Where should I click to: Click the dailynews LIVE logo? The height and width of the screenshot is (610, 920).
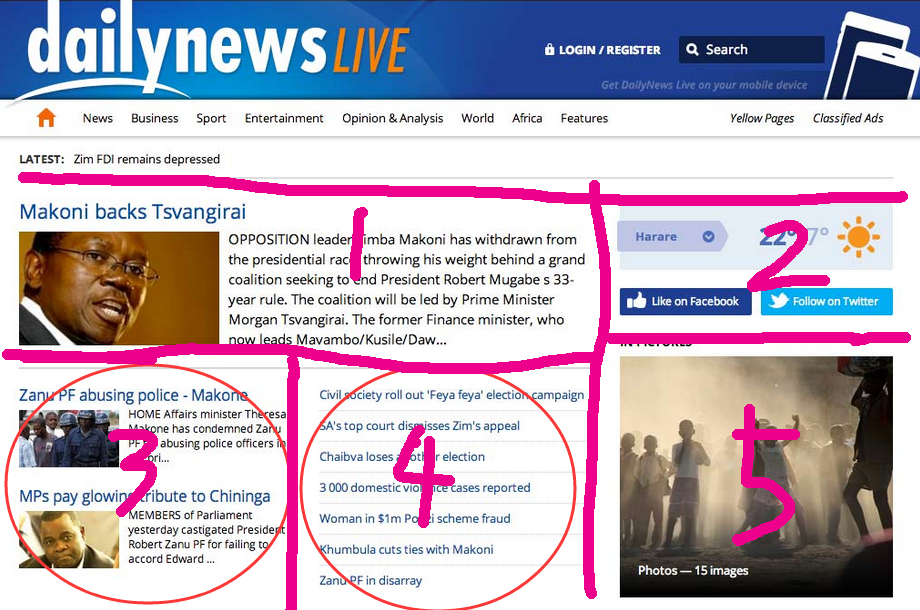[218, 46]
